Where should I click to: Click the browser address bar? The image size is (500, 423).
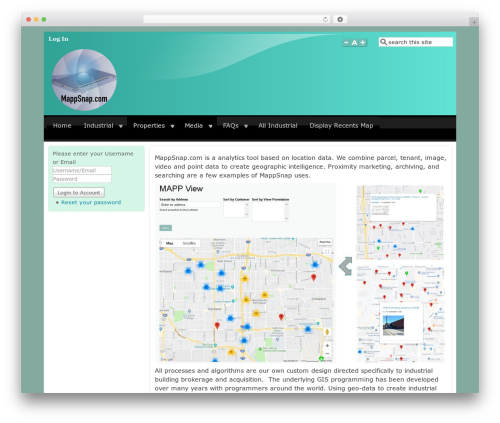click(x=237, y=19)
